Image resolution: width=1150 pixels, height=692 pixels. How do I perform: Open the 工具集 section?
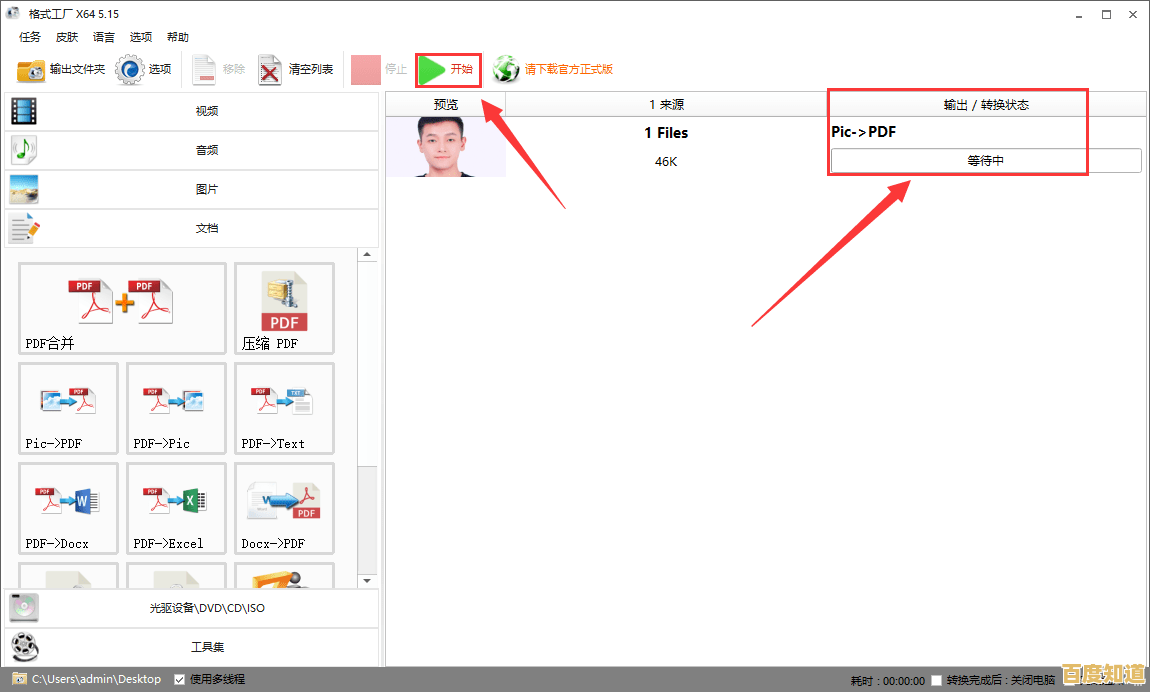coord(207,647)
